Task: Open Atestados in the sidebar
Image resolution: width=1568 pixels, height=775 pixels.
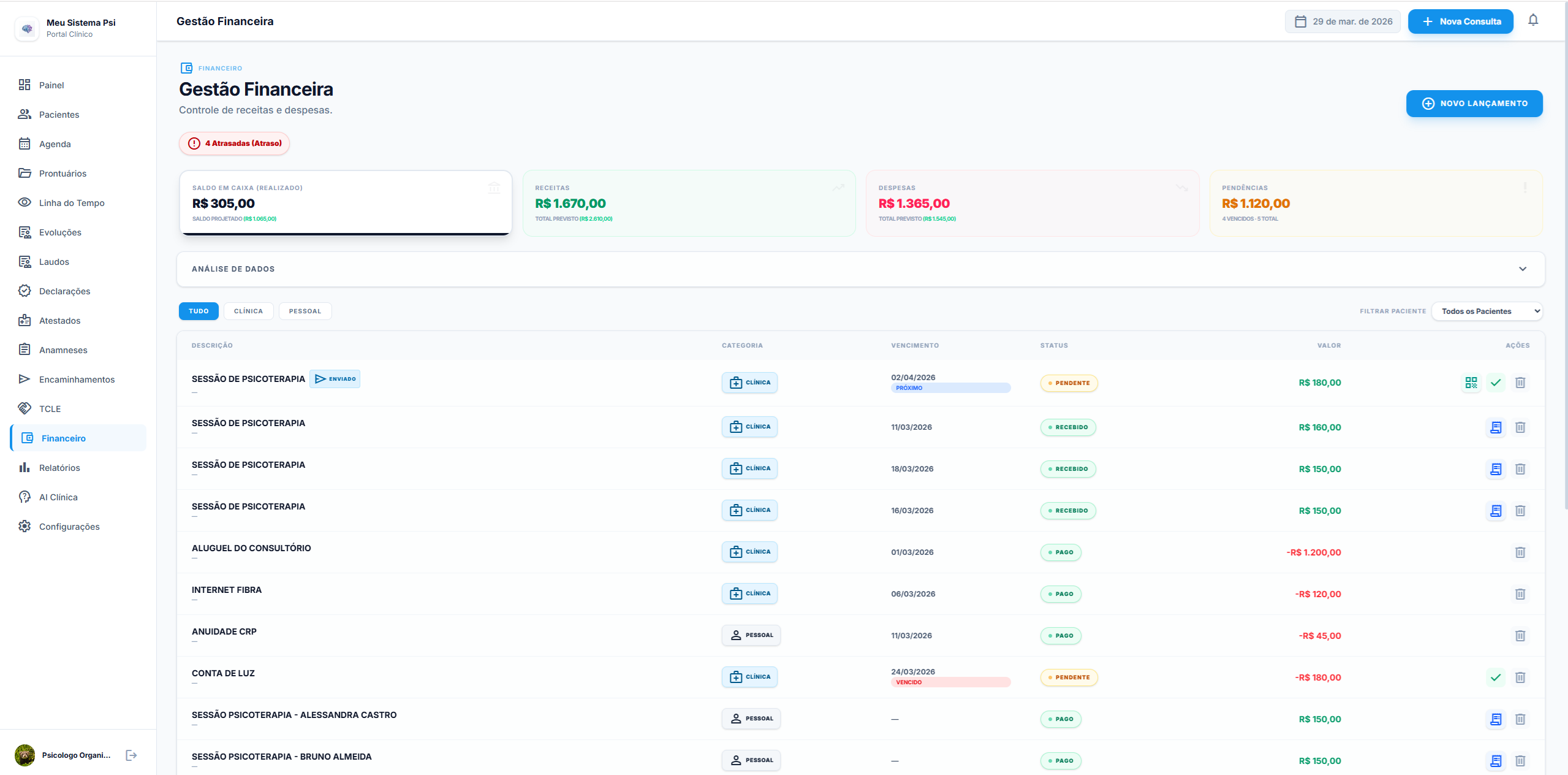Action: (x=78, y=321)
